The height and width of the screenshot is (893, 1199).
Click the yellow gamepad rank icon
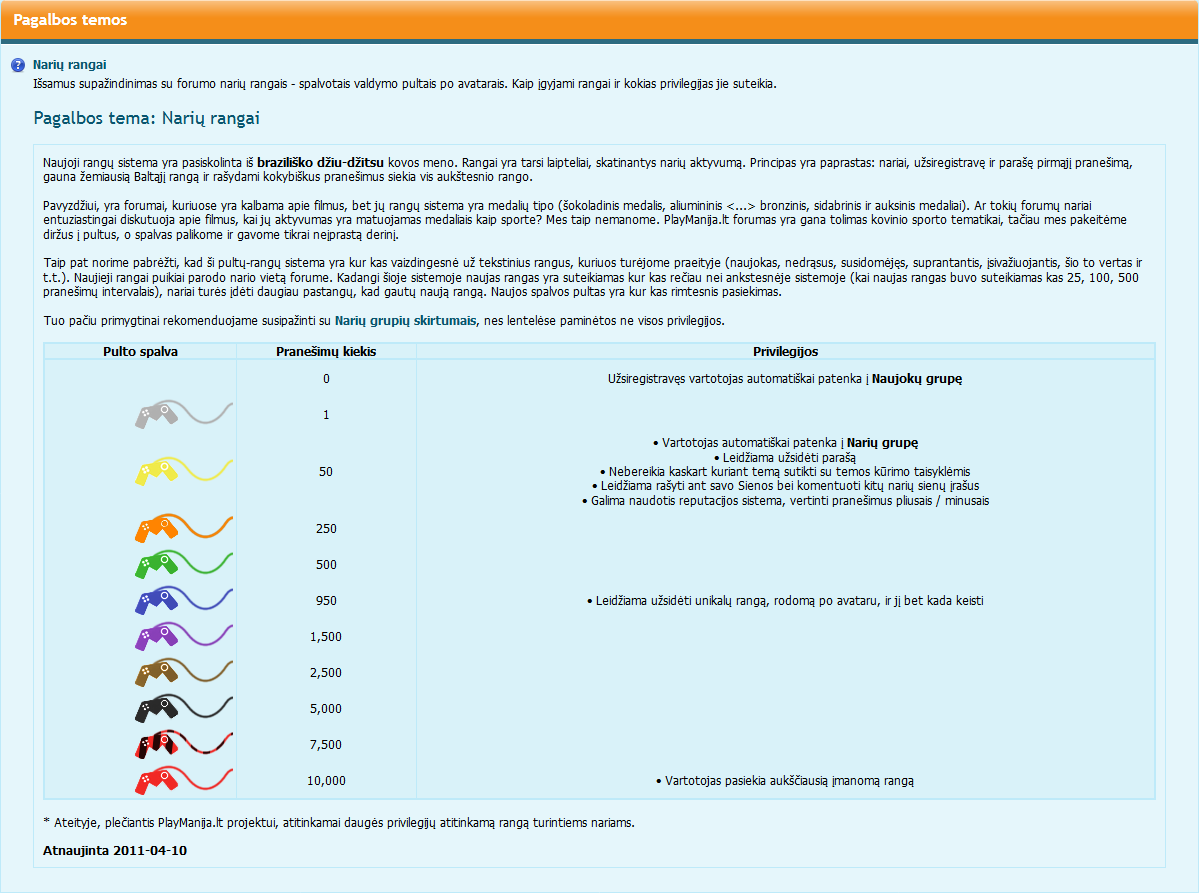[x=184, y=471]
